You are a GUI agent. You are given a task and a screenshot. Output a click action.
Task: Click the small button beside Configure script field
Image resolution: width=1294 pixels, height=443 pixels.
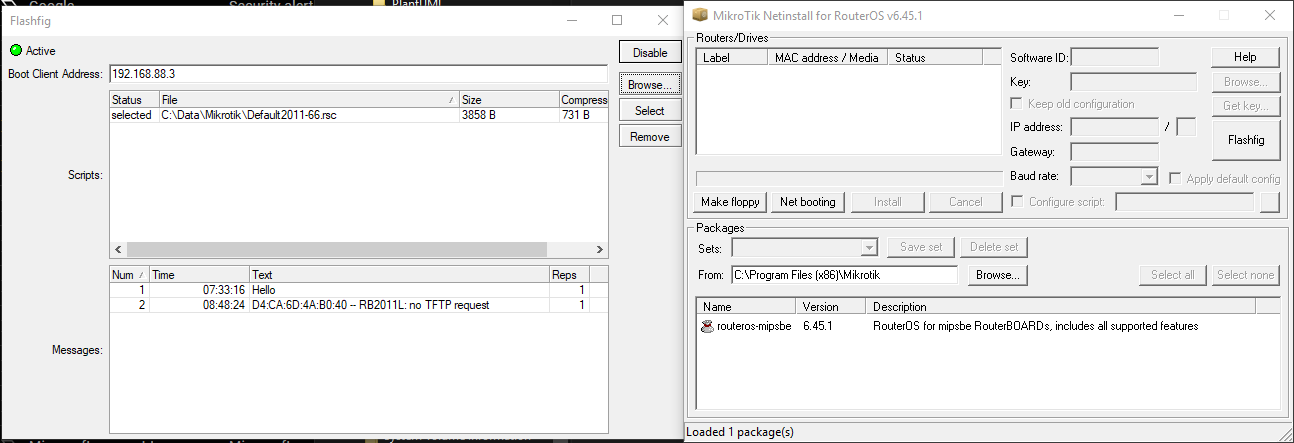tap(1270, 202)
